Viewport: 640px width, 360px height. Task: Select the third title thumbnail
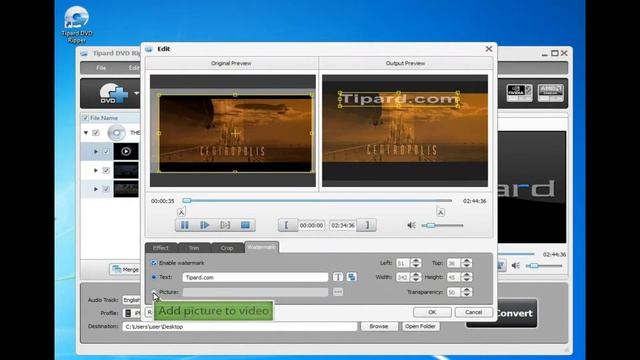click(x=126, y=189)
